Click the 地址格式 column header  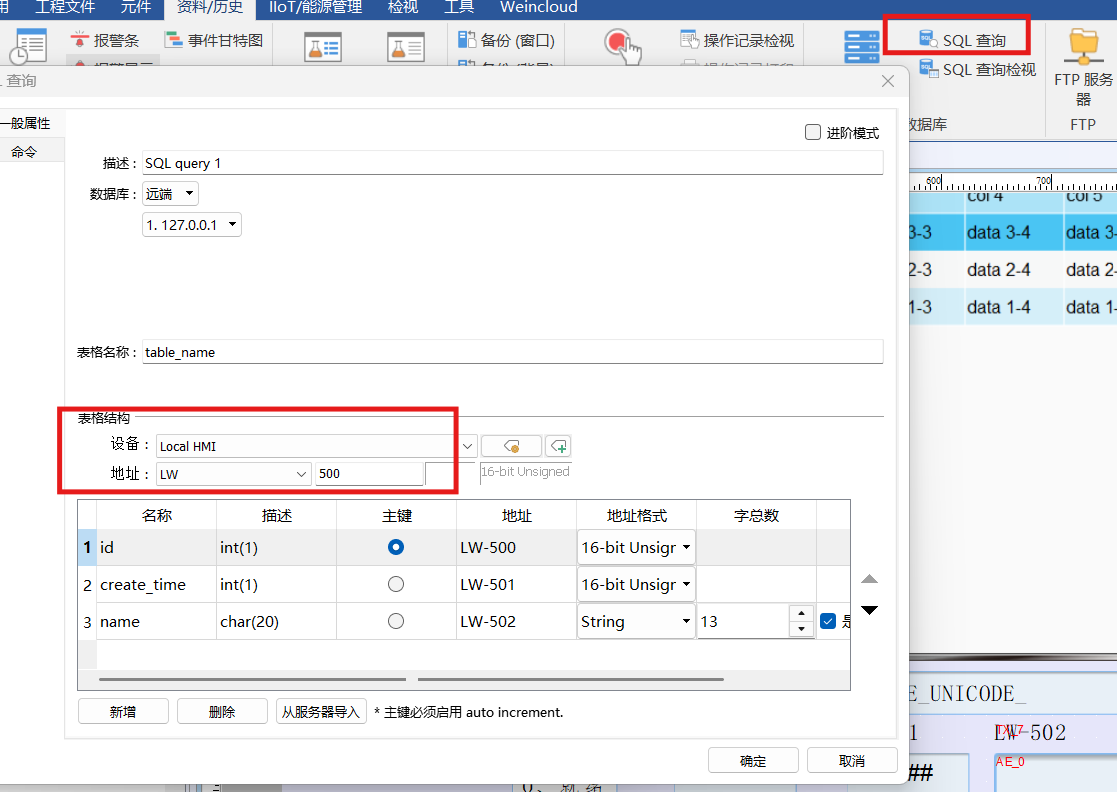(x=636, y=516)
